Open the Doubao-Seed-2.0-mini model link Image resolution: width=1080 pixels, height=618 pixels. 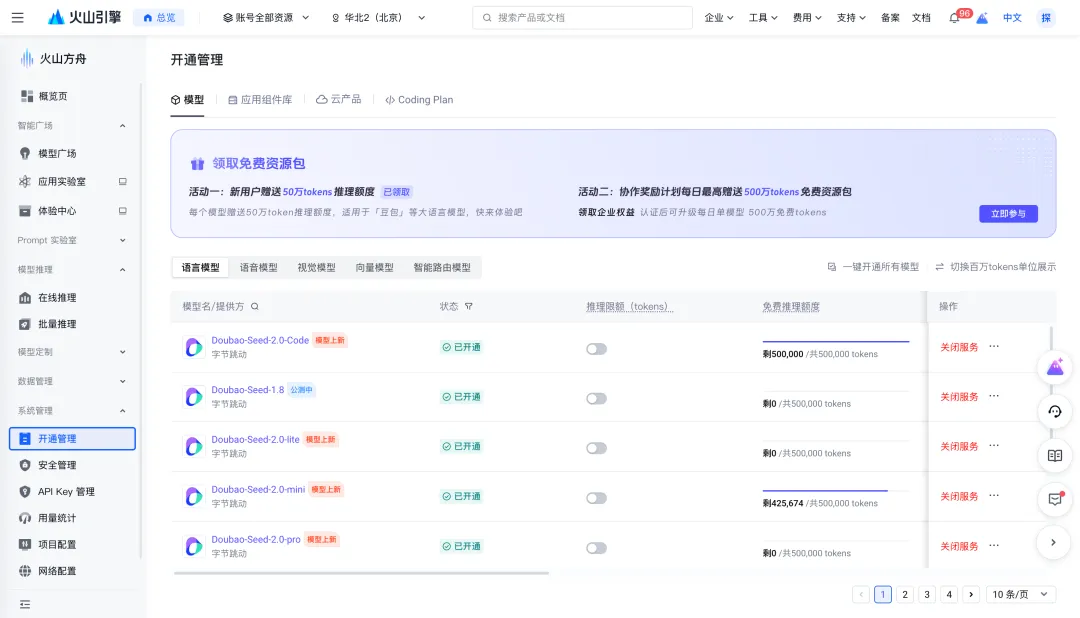[x=258, y=490]
